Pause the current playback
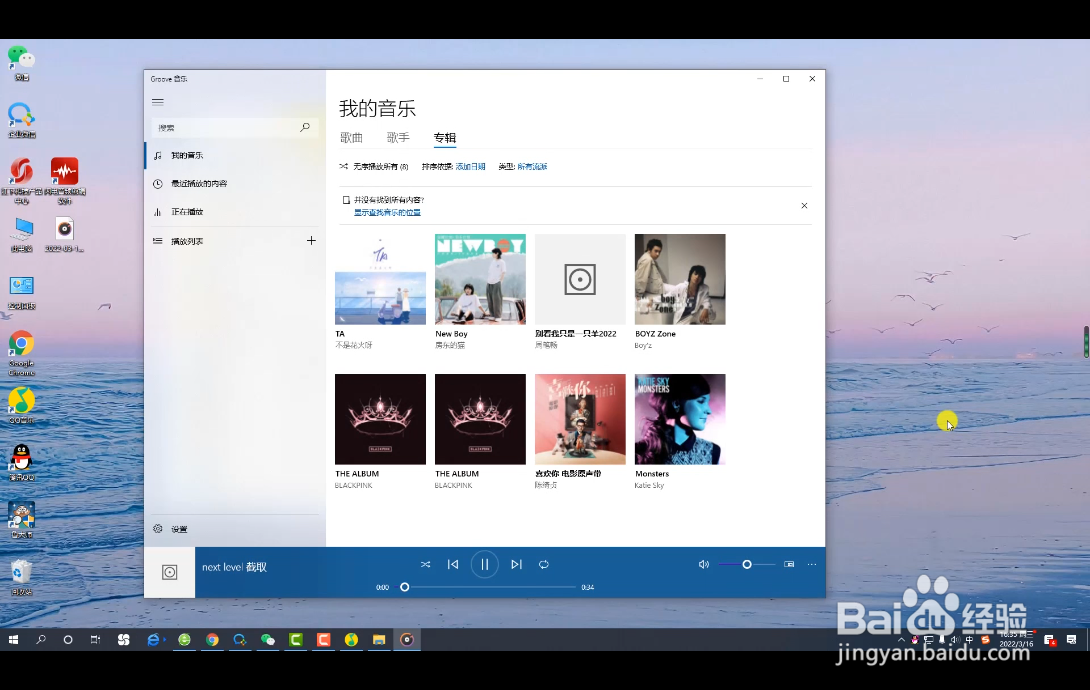1090x690 pixels. point(485,564)
